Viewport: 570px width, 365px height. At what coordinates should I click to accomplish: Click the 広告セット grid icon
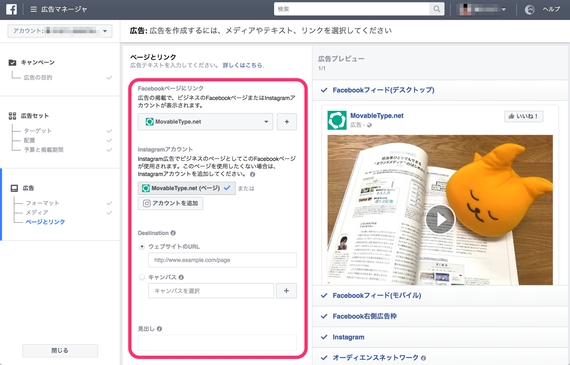point(12,116)
